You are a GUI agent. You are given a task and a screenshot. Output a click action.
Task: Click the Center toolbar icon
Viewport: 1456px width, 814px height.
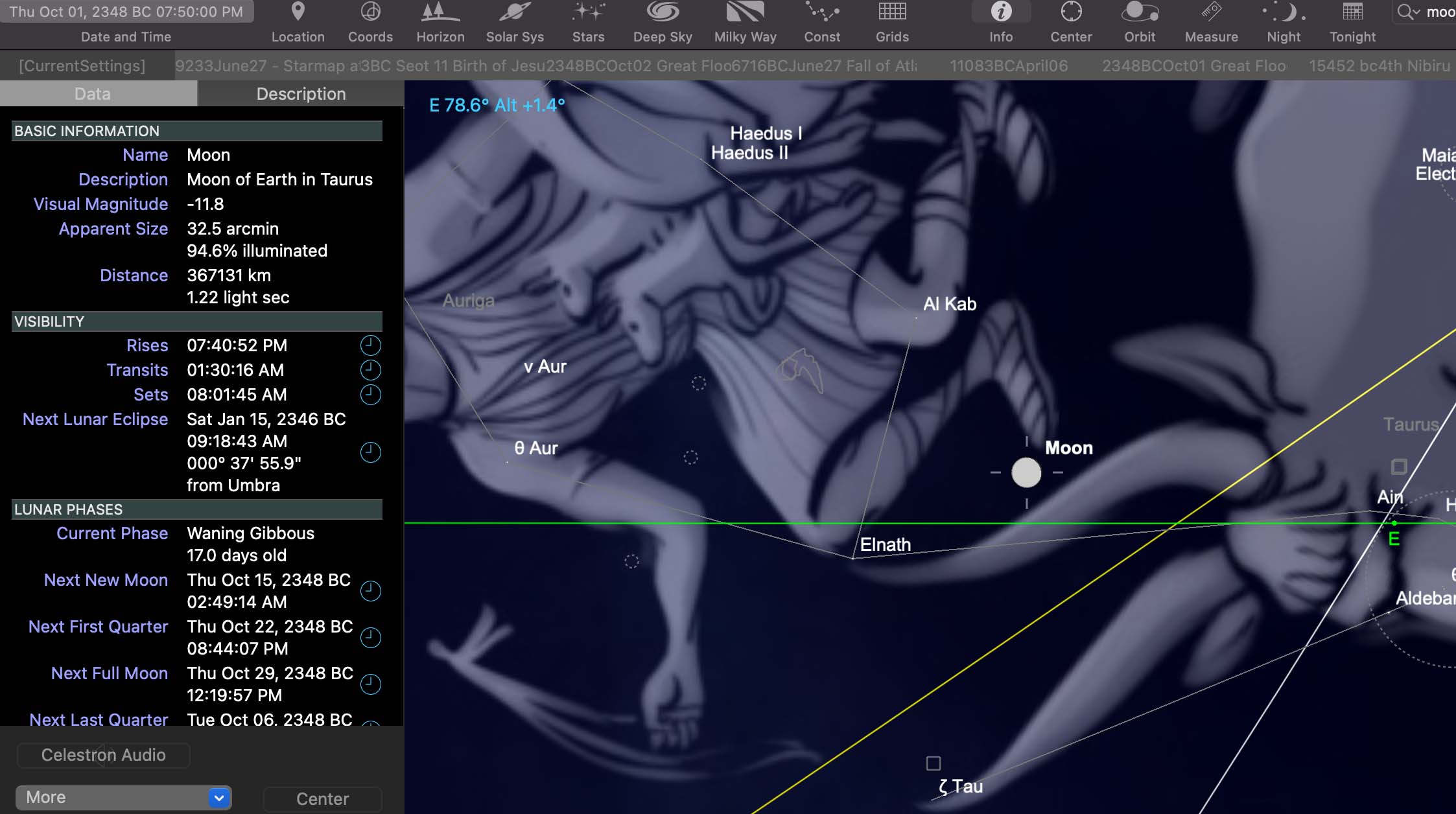point(1071,12)
